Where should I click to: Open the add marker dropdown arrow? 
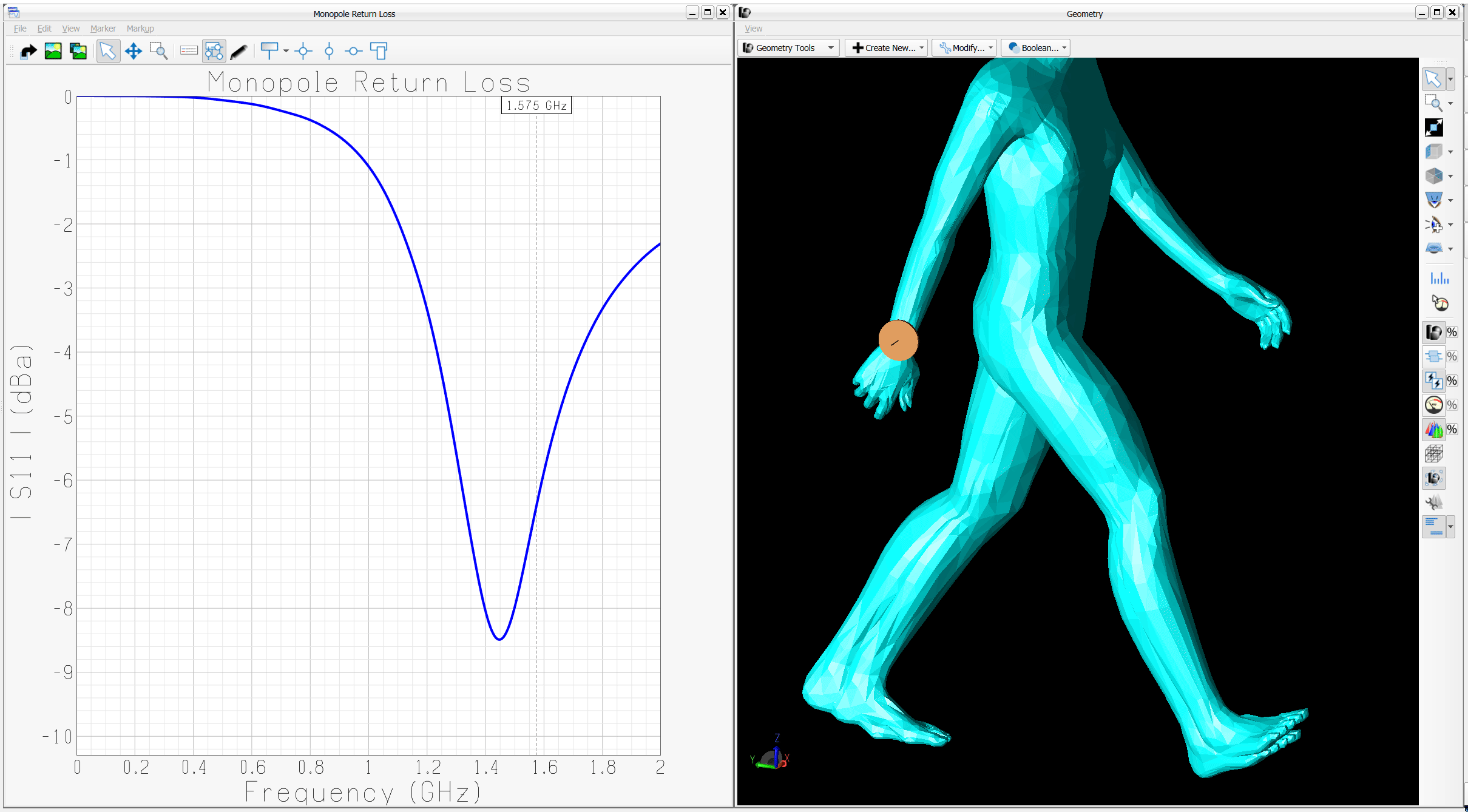(x=286, y=52)
